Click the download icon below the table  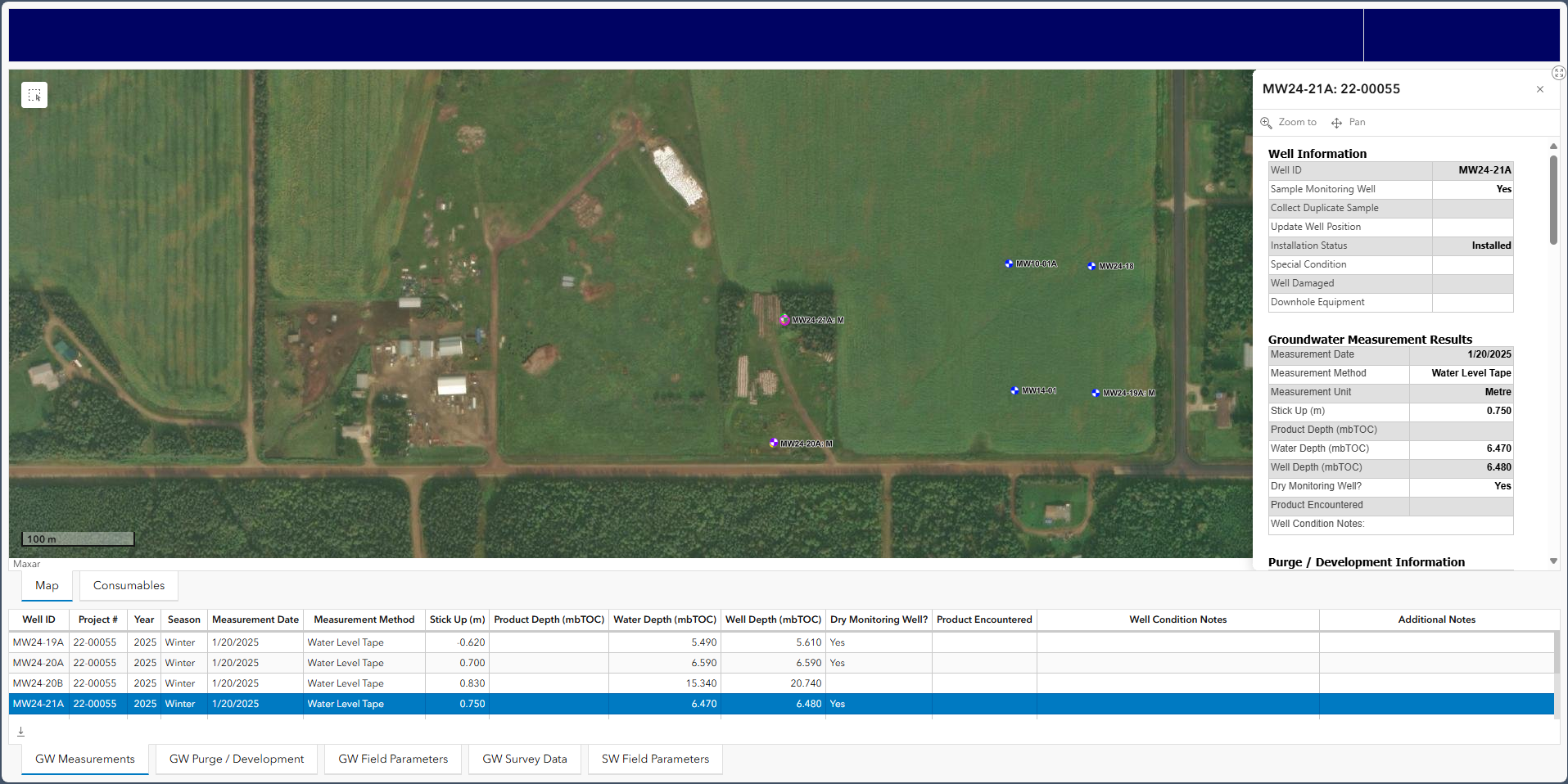coord(21,732)
